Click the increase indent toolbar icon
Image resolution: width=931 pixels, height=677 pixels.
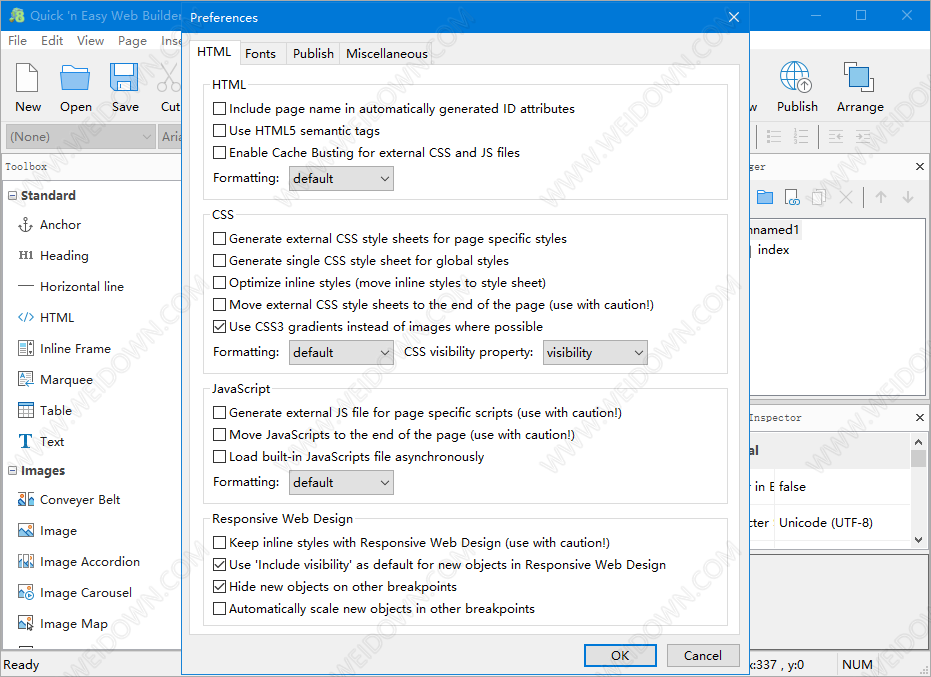click(x=863, y=137)
